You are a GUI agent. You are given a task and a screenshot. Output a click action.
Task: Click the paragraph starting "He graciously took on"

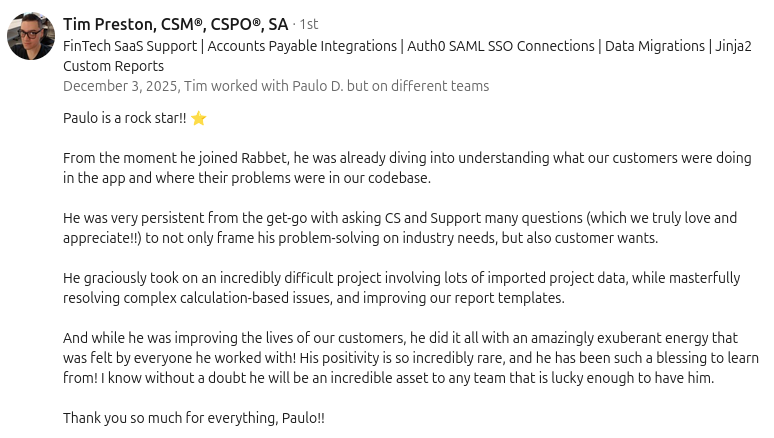[400, 288]
